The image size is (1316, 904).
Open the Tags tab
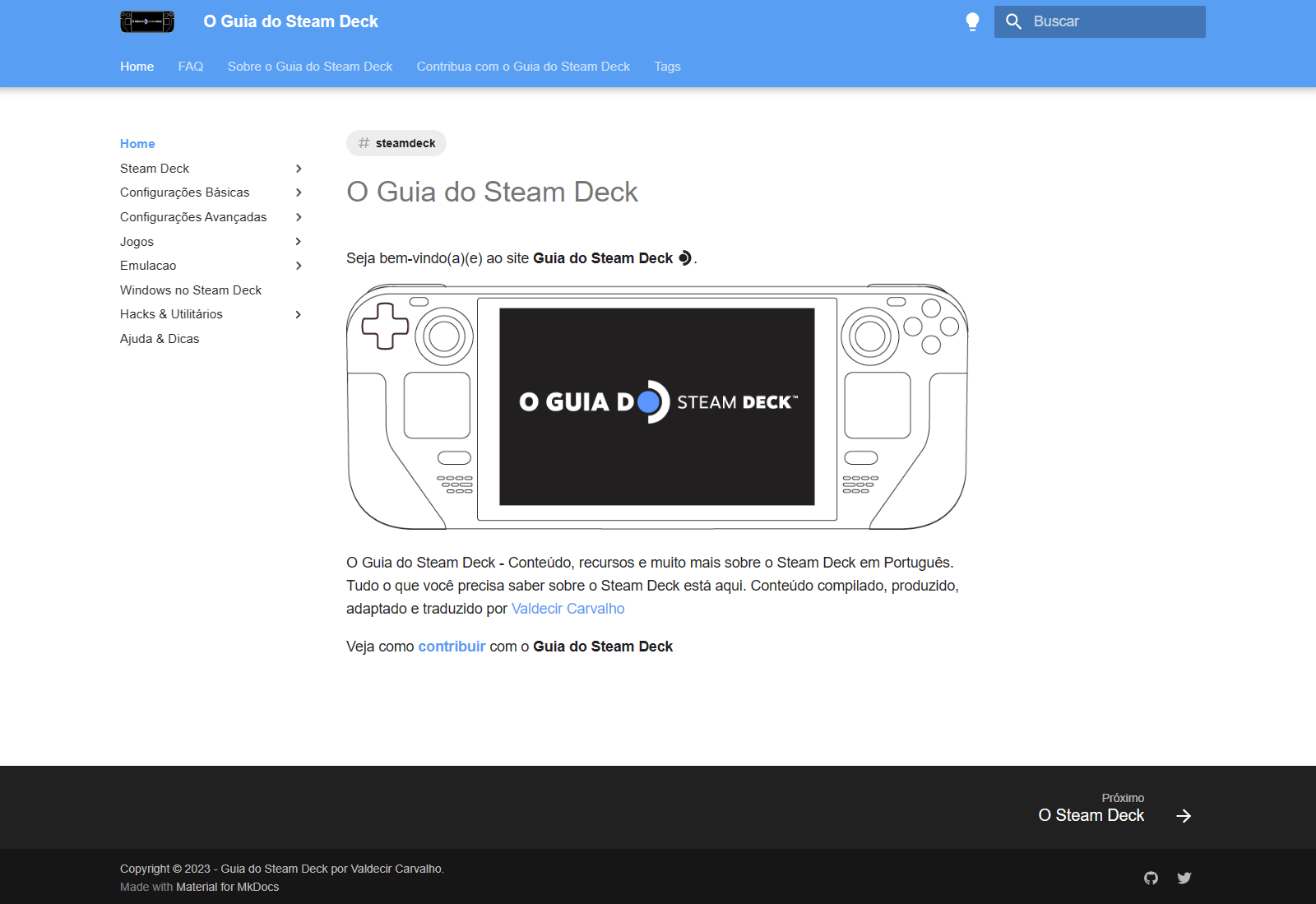click(x=667, y=67)
